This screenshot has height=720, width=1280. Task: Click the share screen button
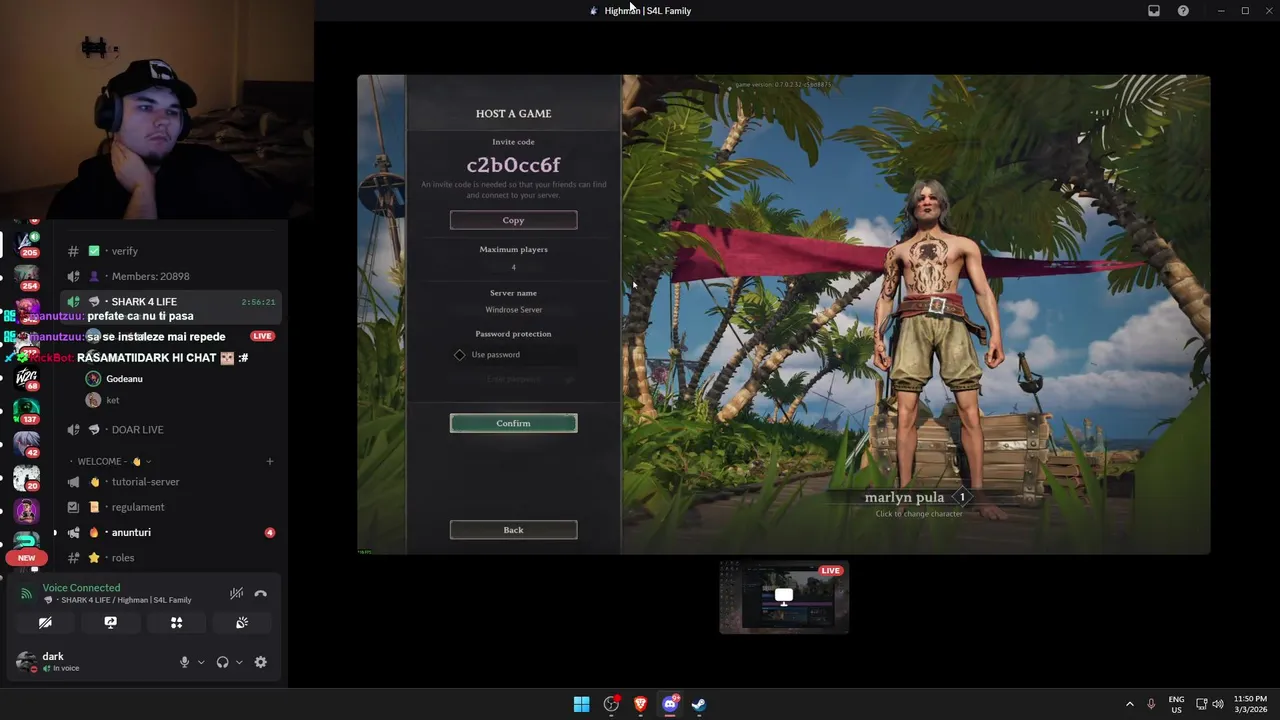[x=111, y=623]
